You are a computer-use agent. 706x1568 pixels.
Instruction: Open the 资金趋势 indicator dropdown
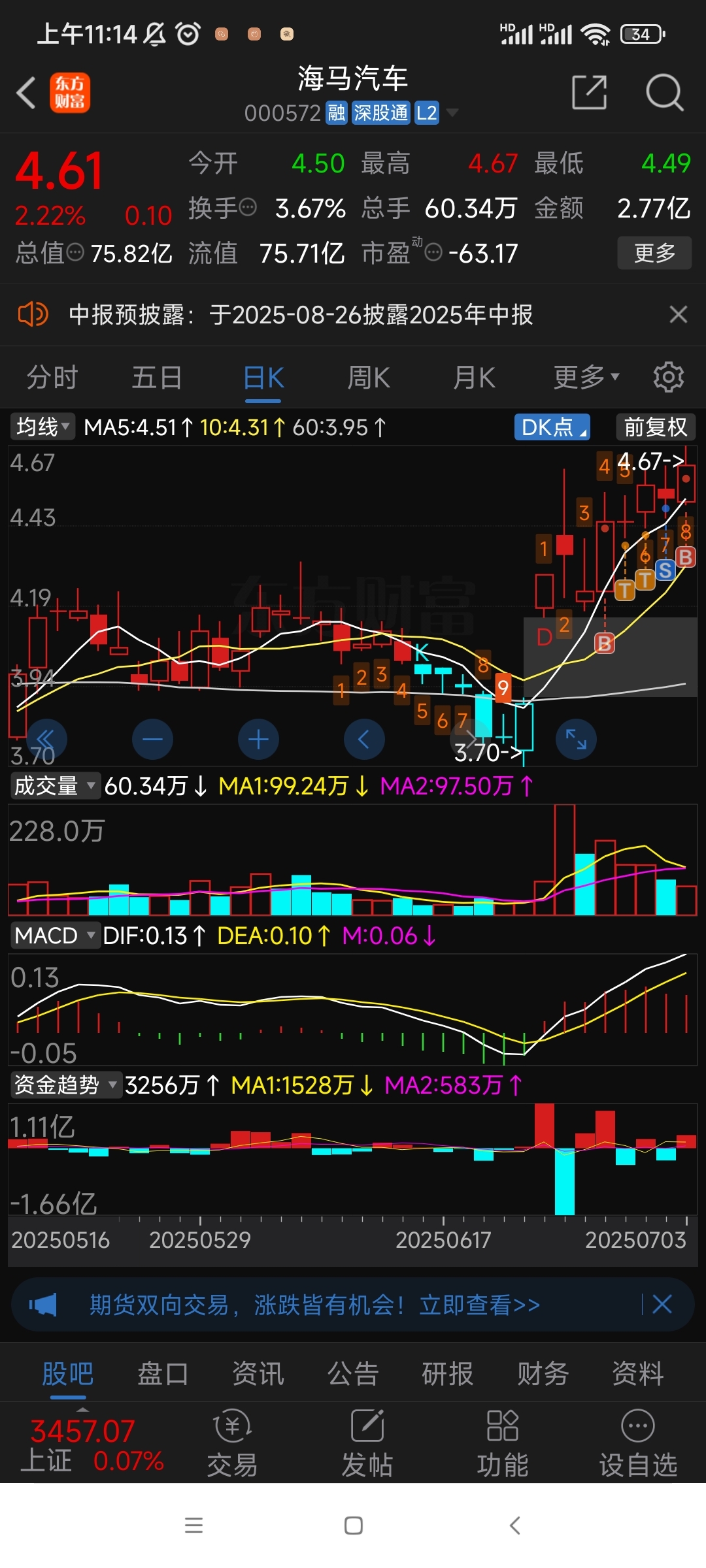click(x=66, y=1085)
